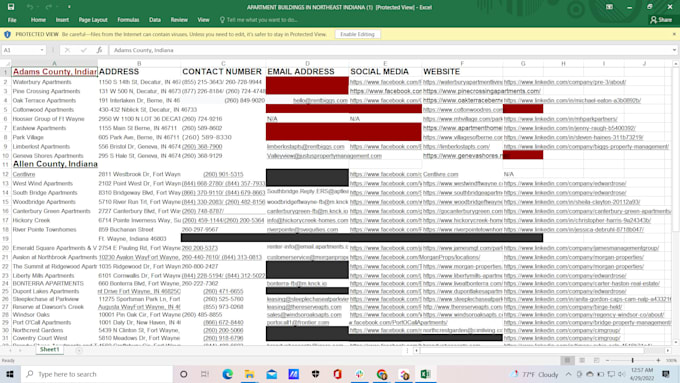Click the Redo arrow icon

coord(49,7)
